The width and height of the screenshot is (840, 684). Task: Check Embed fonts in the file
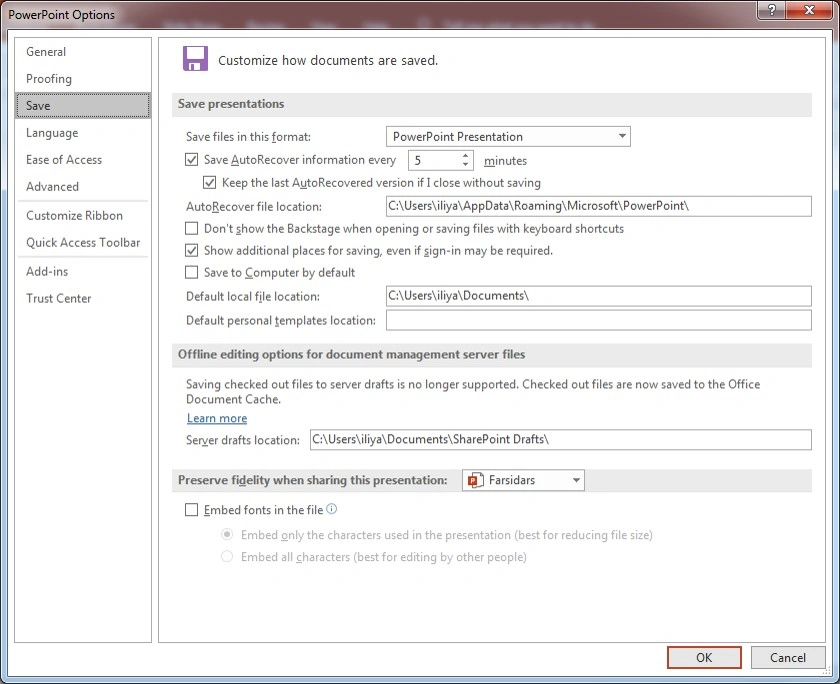[193, 510]
